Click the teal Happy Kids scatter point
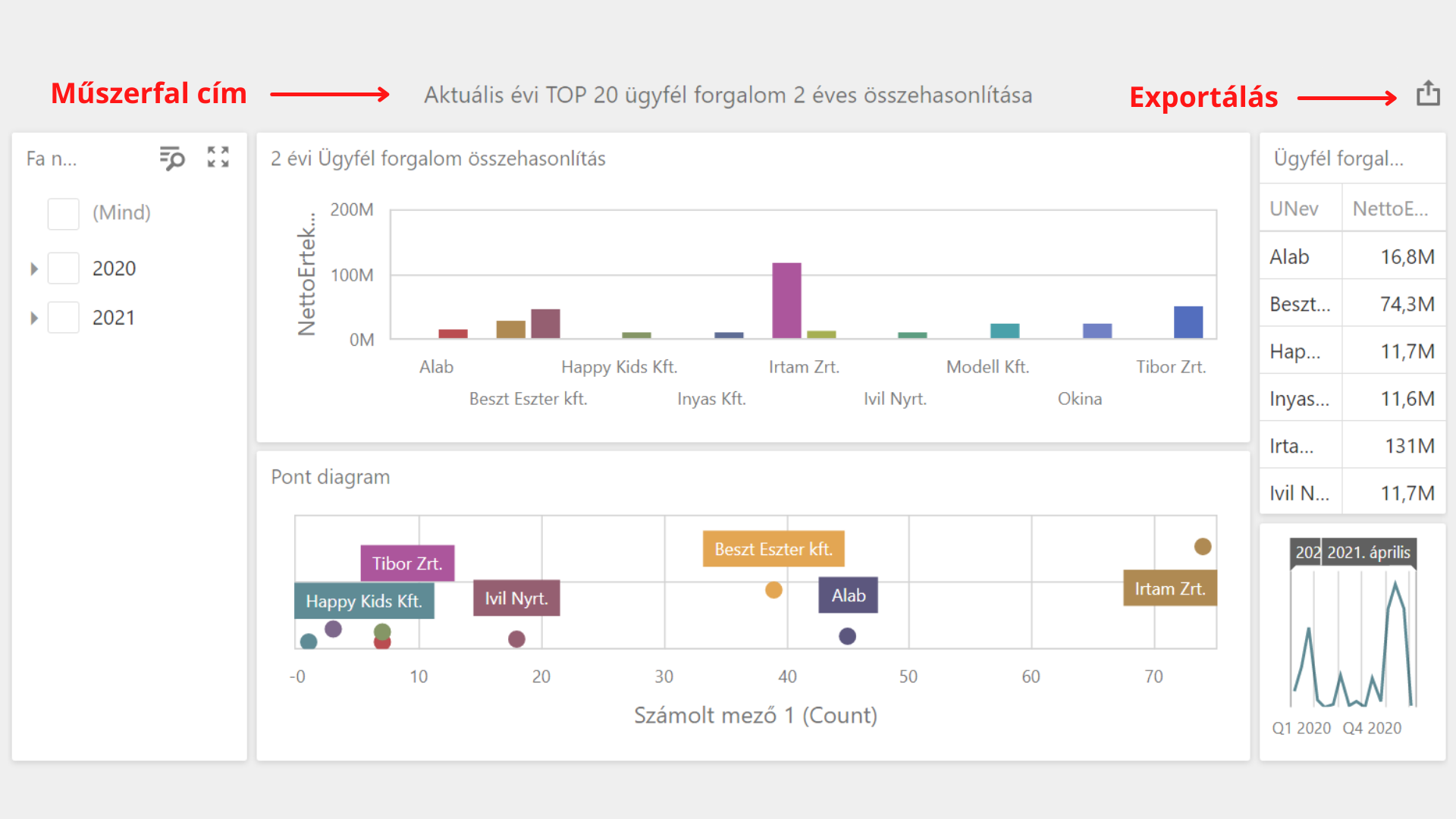The width and height of the screenshot is (1456, 819). (309, 642)
